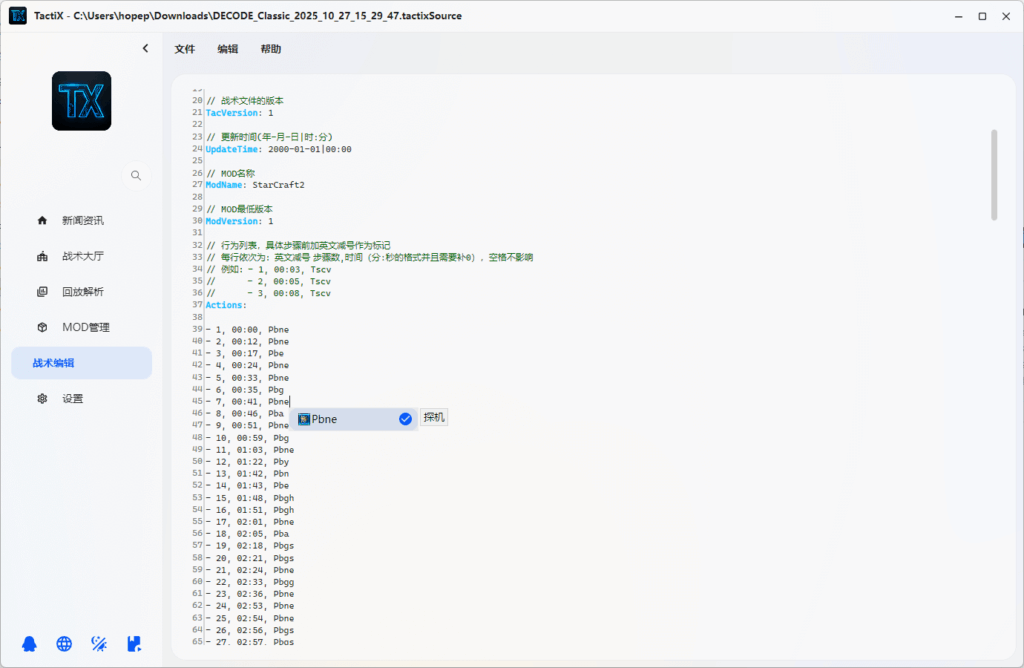This screenshot has width=1024, height=668.
Task: Select the Pbne autocomplete suggestion
Action: click(x=340, y=419)
